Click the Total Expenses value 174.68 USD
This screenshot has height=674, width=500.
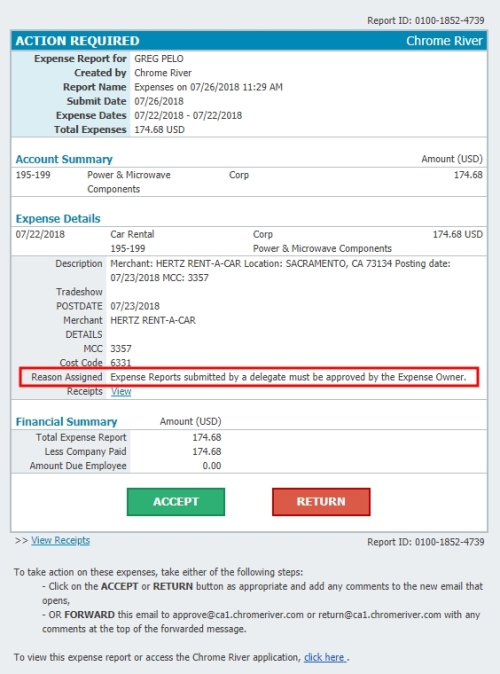point(160,130)
